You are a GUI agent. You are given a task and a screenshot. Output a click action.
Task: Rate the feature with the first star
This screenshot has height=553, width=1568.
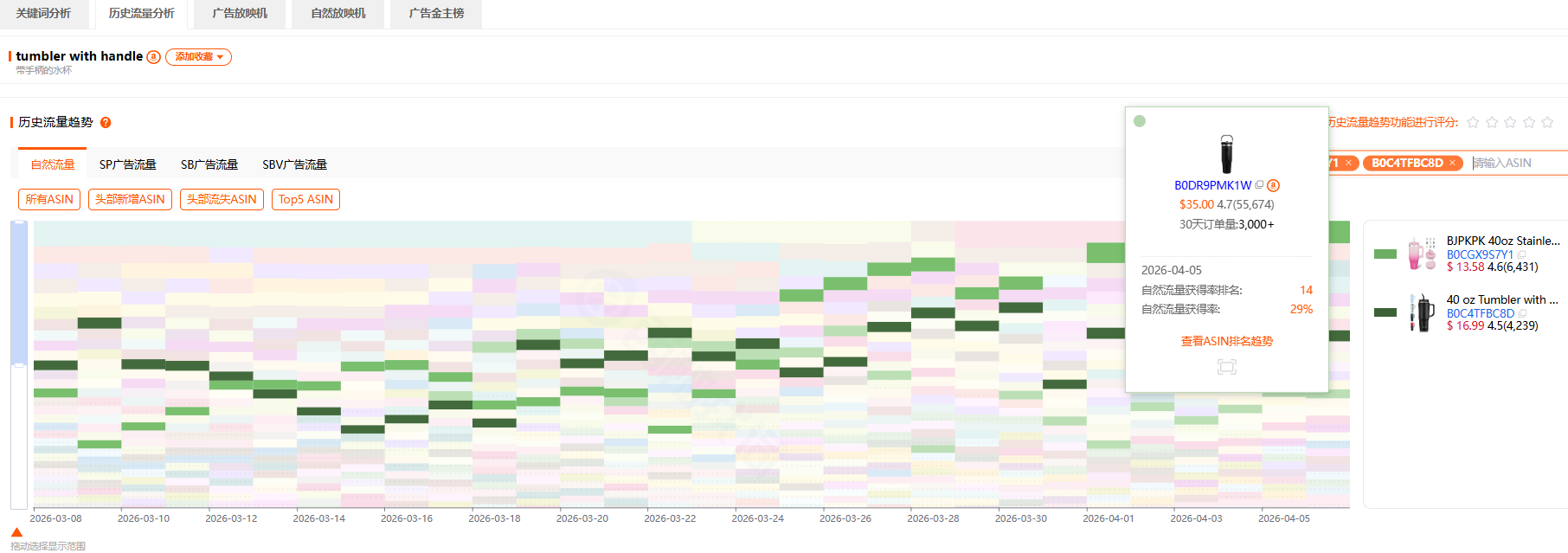pos(1473,123)
